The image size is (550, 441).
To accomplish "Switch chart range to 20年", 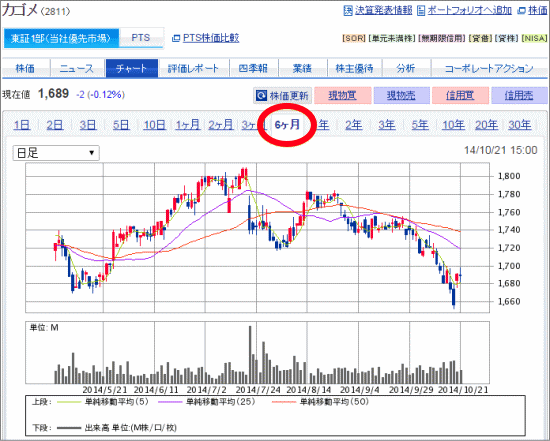I will tap(487, 125).
